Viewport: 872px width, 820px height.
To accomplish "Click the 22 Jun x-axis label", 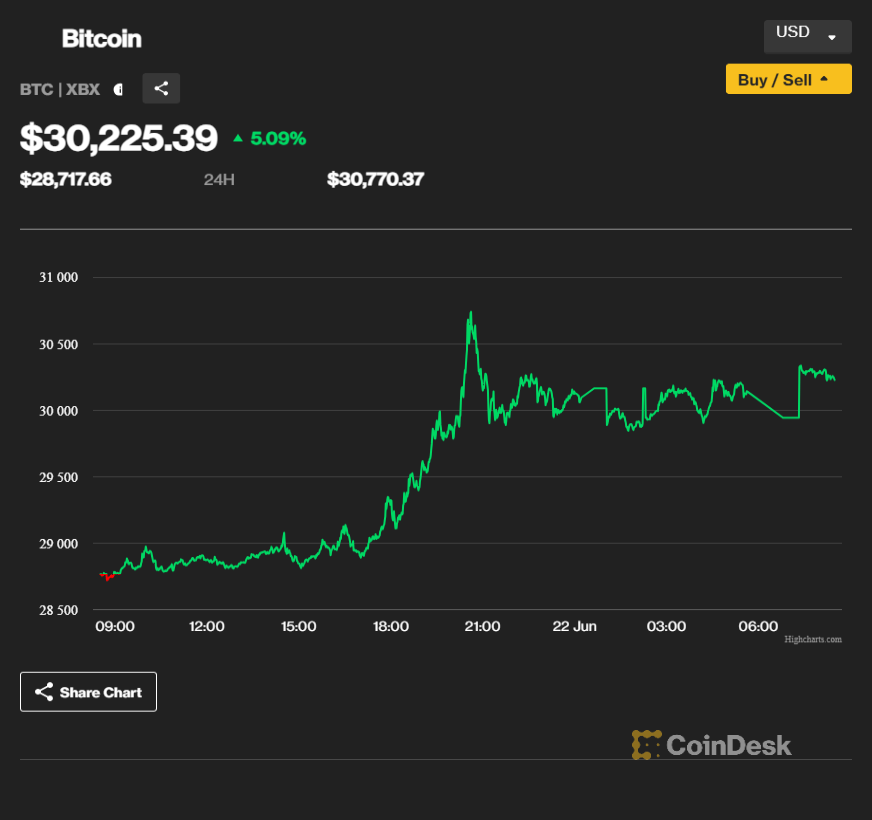I will pos(574,626).
